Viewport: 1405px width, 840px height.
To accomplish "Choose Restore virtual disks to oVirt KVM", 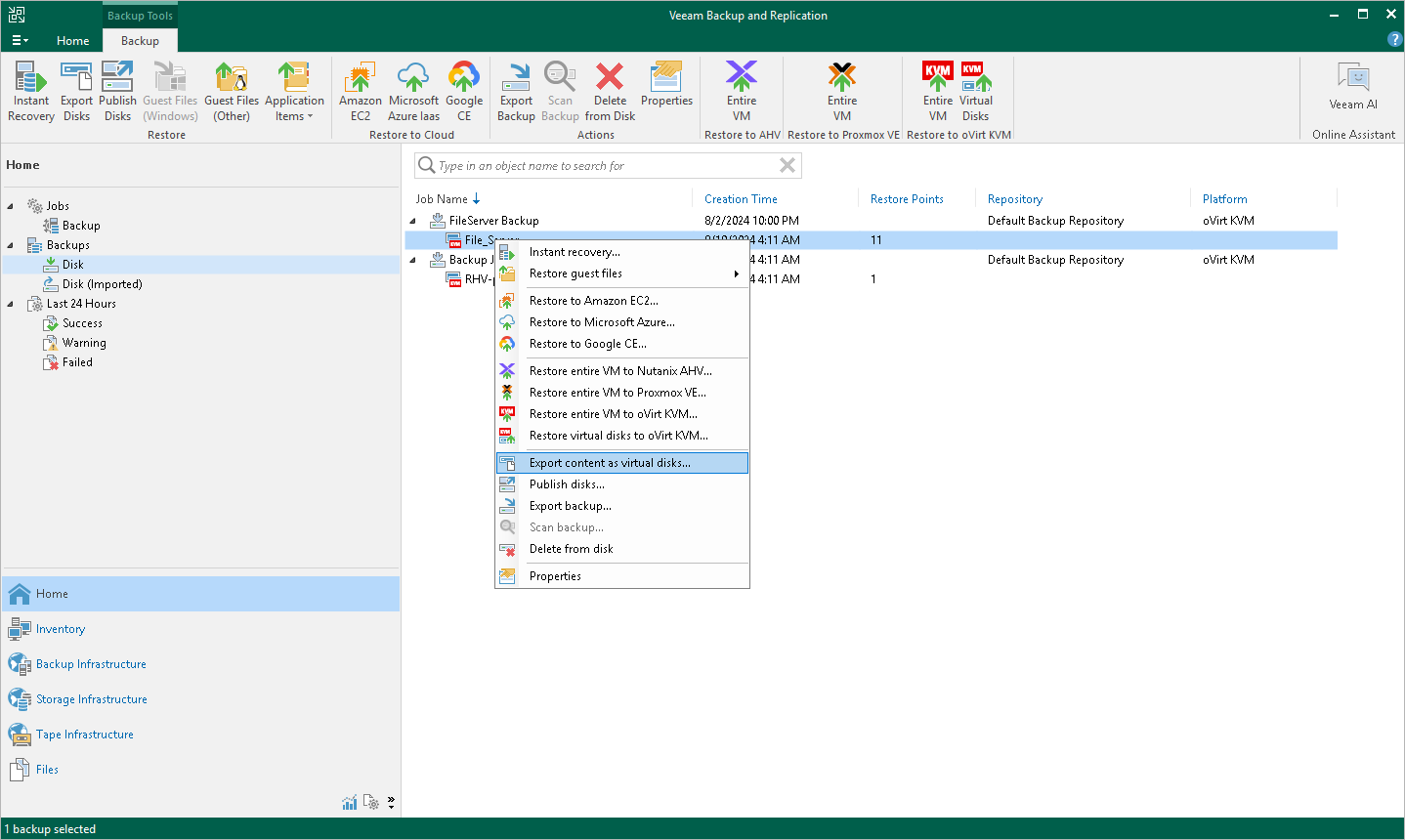I will [x=622, y=436].
